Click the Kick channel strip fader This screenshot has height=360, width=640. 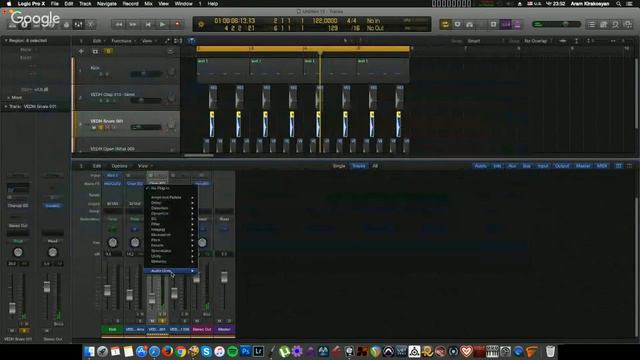click(x=107, y=290)
